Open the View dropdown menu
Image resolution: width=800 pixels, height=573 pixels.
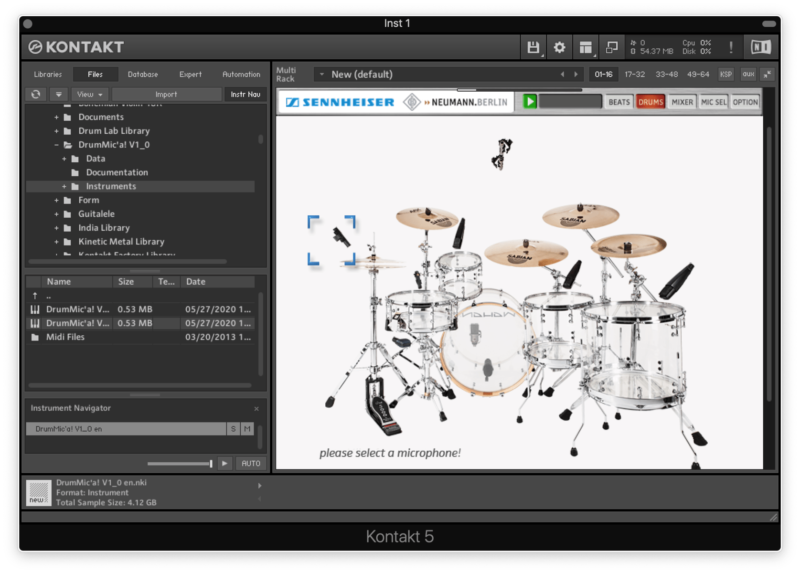coord(90,94)
